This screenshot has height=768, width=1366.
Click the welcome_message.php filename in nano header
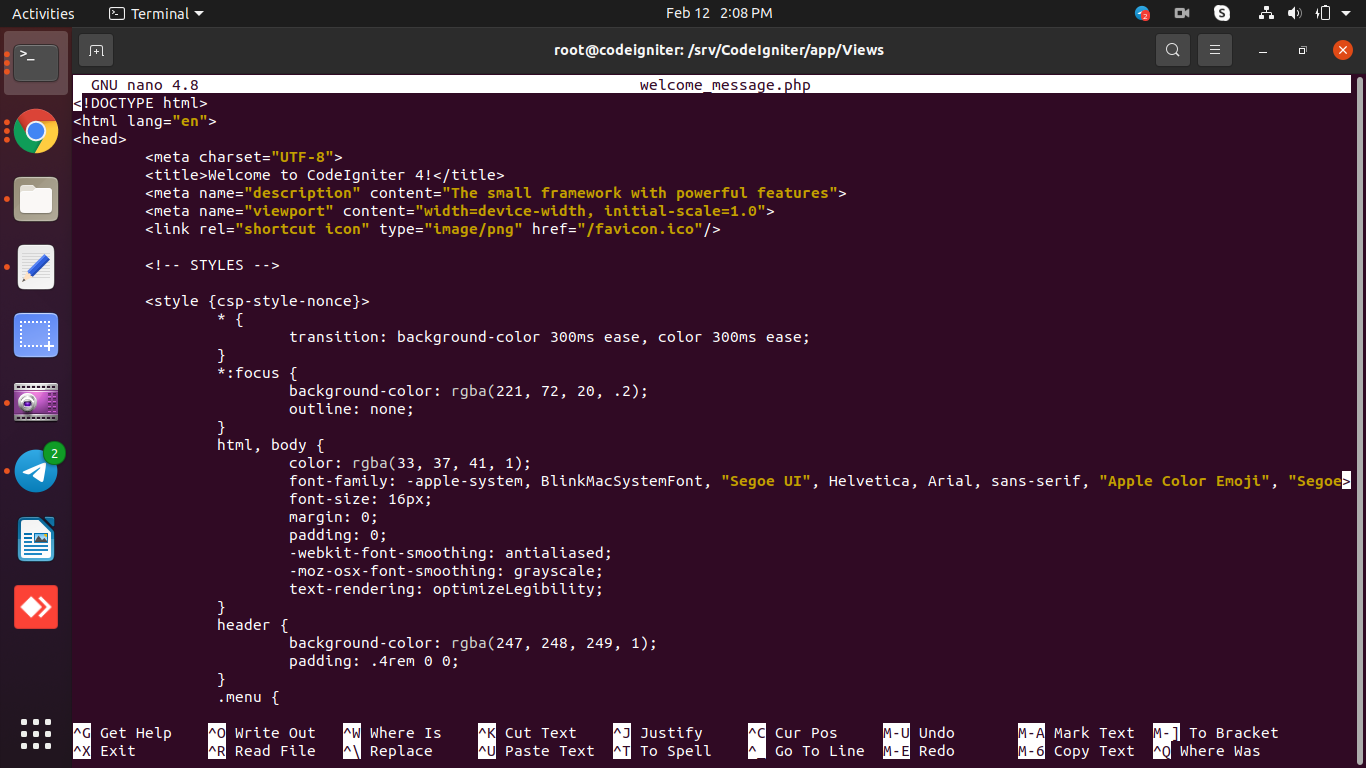pos(725,85)
